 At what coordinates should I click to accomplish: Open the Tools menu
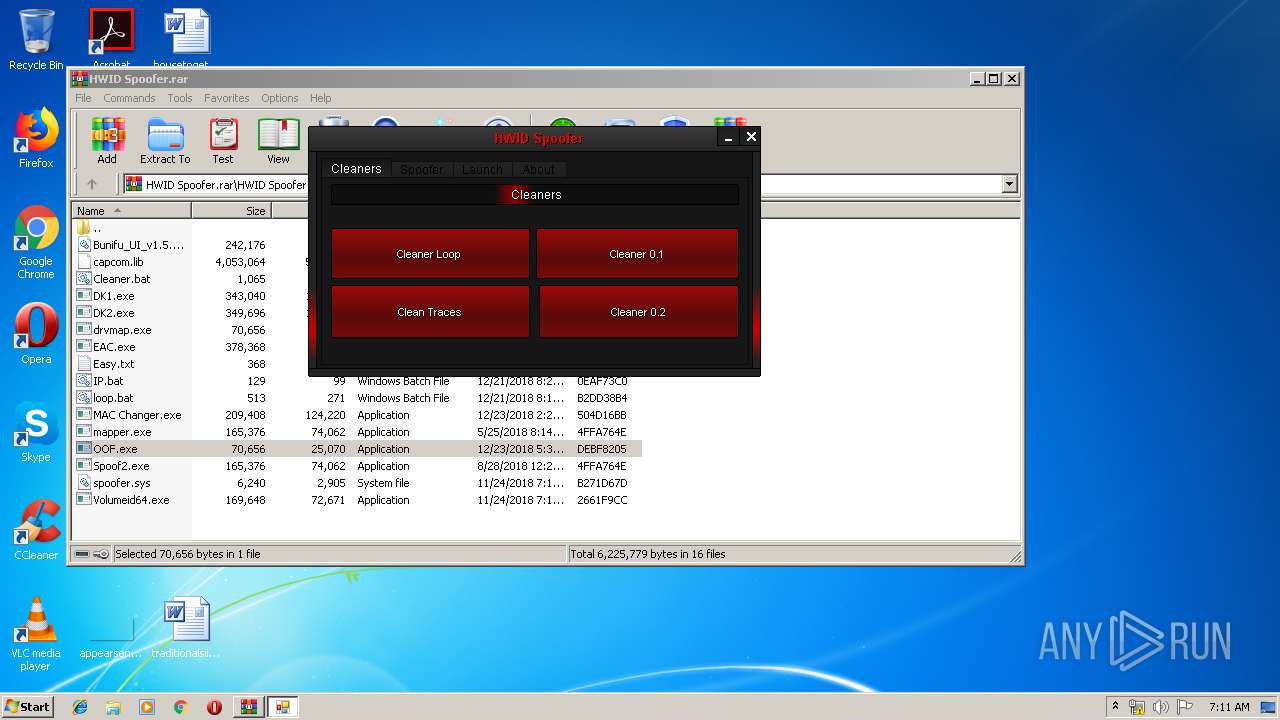(x=180, y=98)
